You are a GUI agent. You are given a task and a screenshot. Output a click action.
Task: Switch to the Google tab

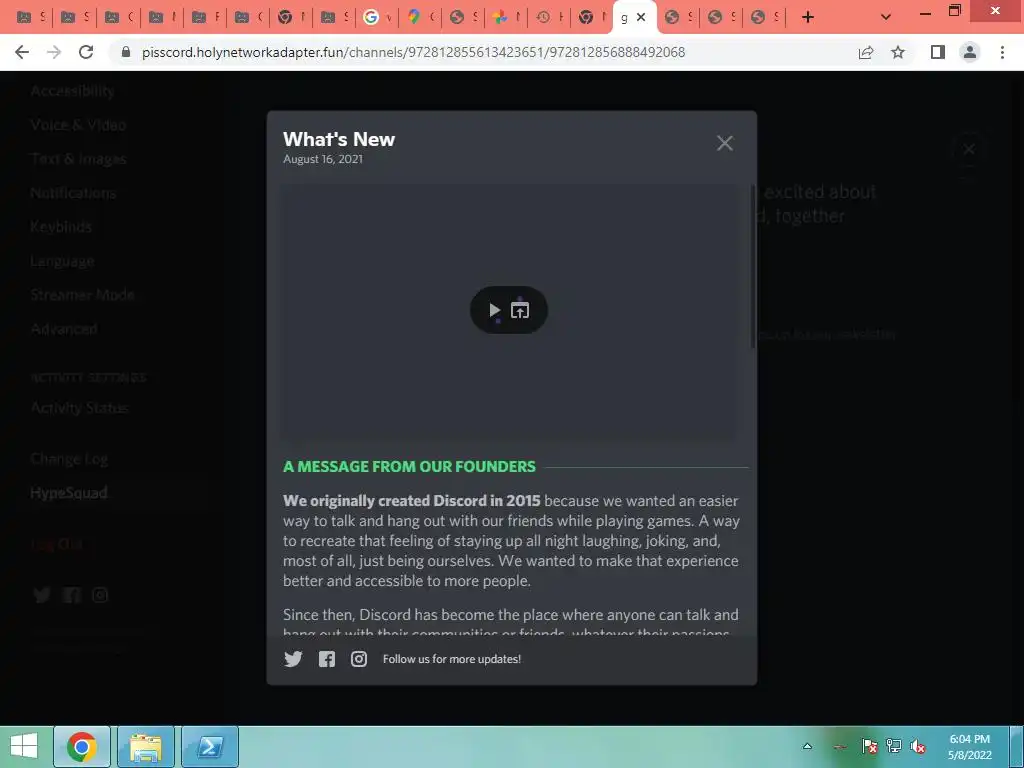pyautogui.click(x=376, y=17)
